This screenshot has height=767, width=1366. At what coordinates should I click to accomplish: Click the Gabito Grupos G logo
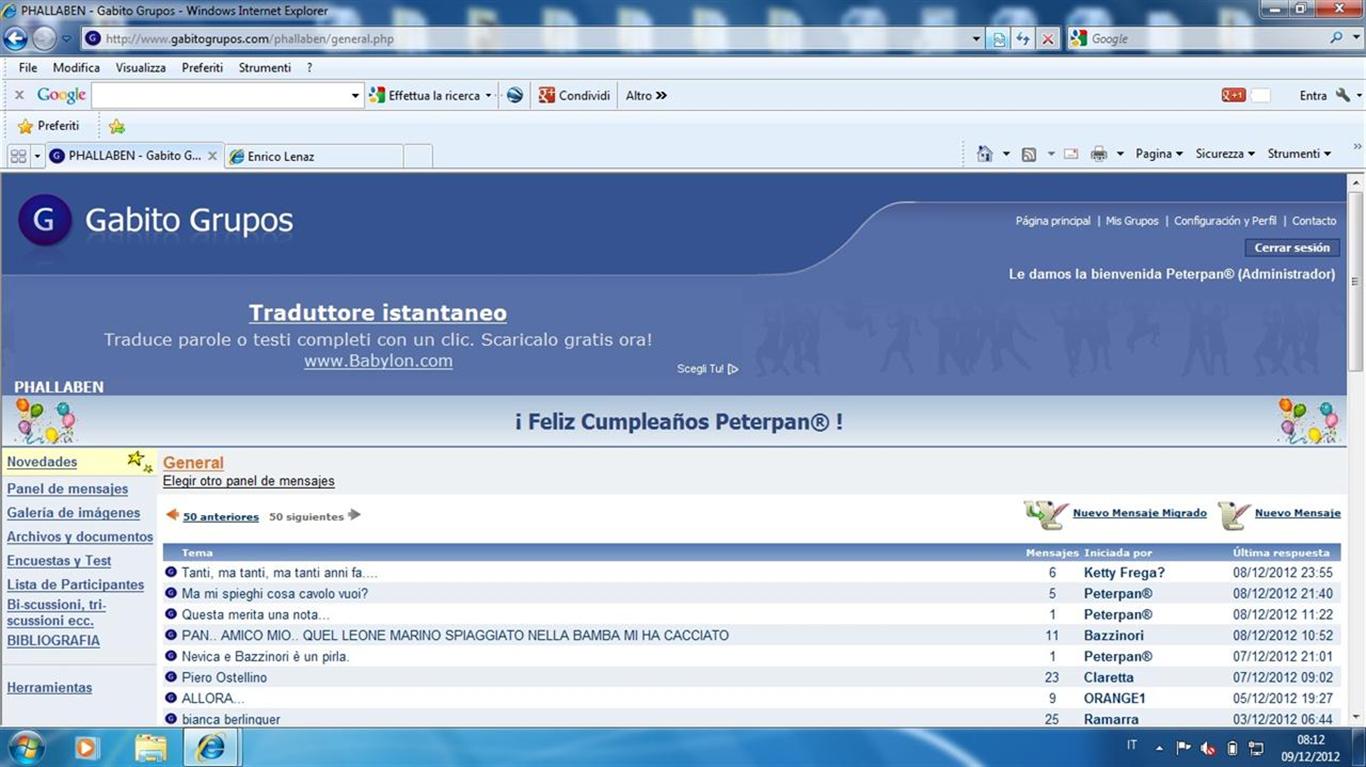coord(45,220)
